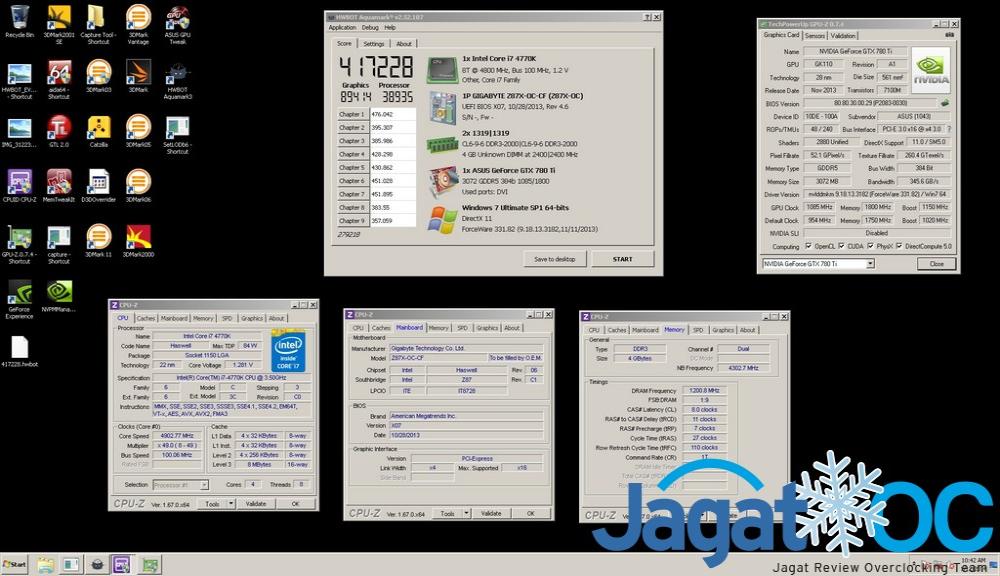Expand the Tools dropdown arrow in the CPU-Z CPU window
The image size is (1000, 576).
pos(231,504)
